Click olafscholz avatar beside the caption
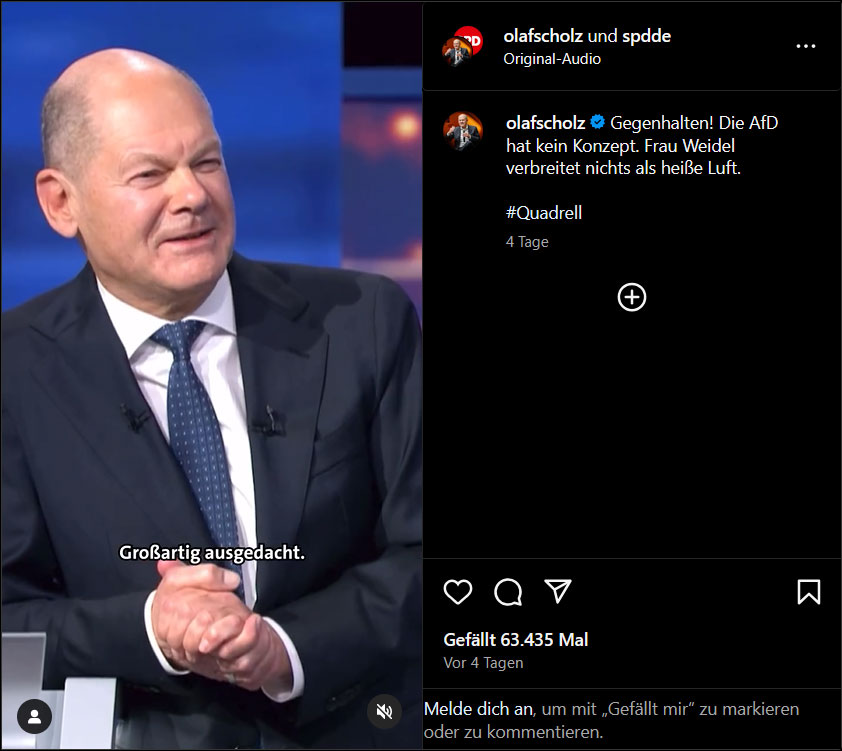Image resolution: width=842 pixels, height=751 pixels. pos(463,130)
